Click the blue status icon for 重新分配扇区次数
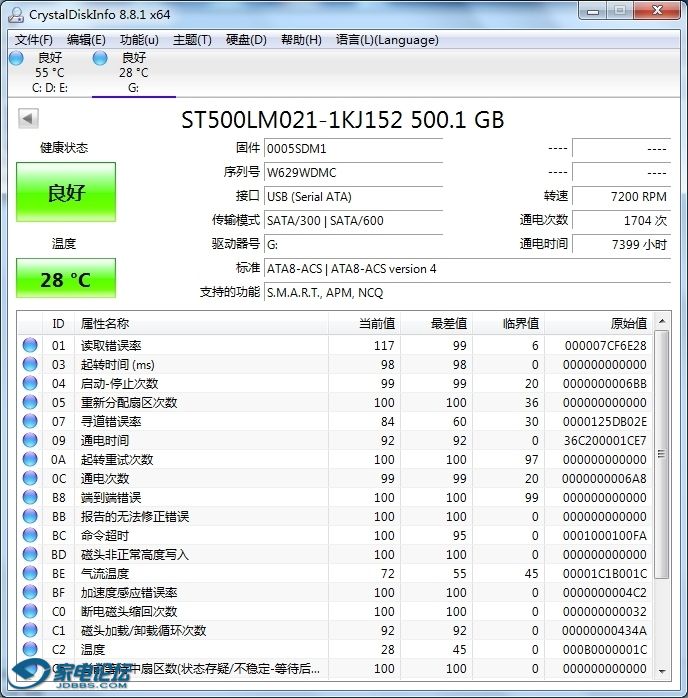 (x=30, y=402)
